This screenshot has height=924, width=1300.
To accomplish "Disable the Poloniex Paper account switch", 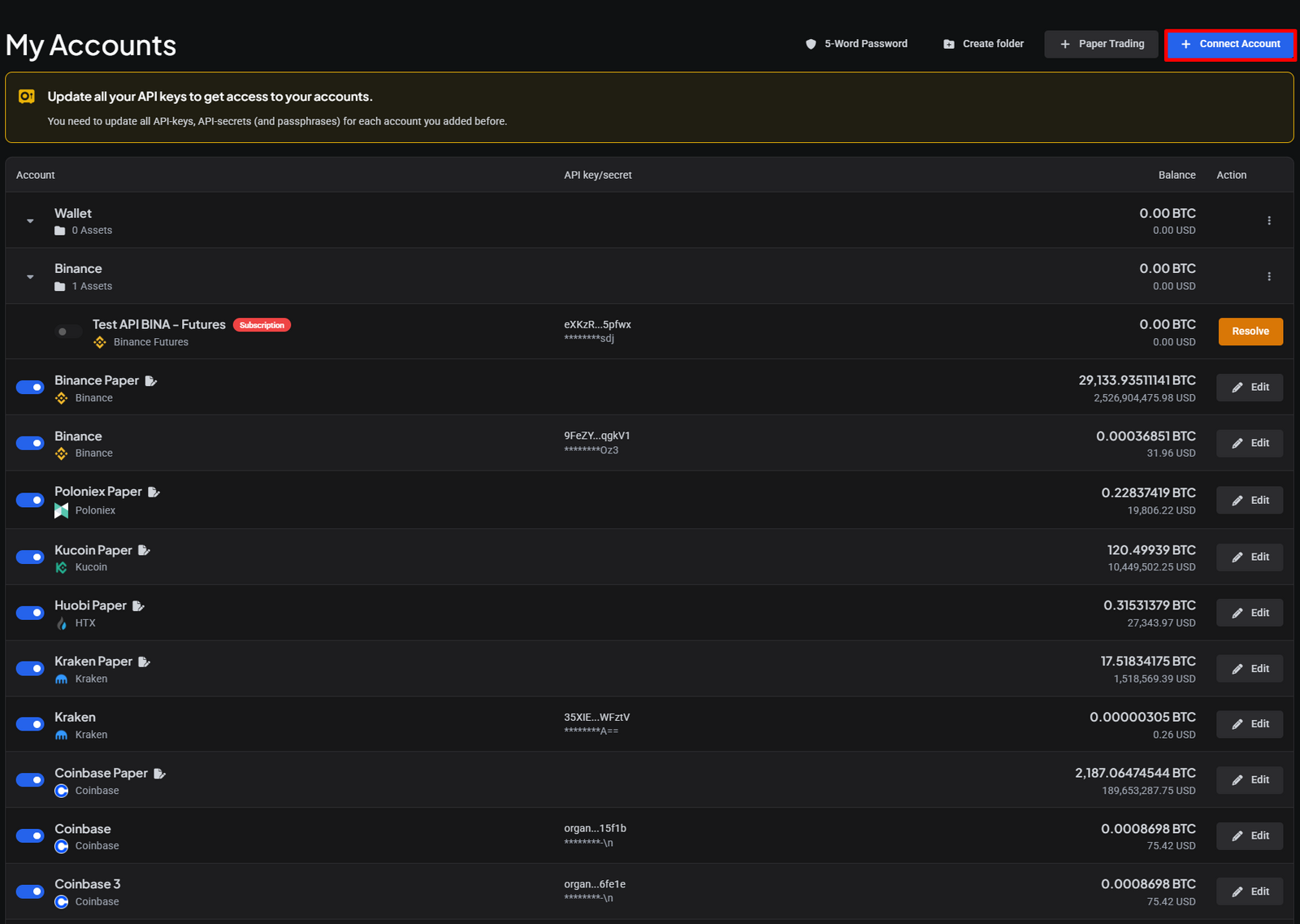I will [30, 500].
